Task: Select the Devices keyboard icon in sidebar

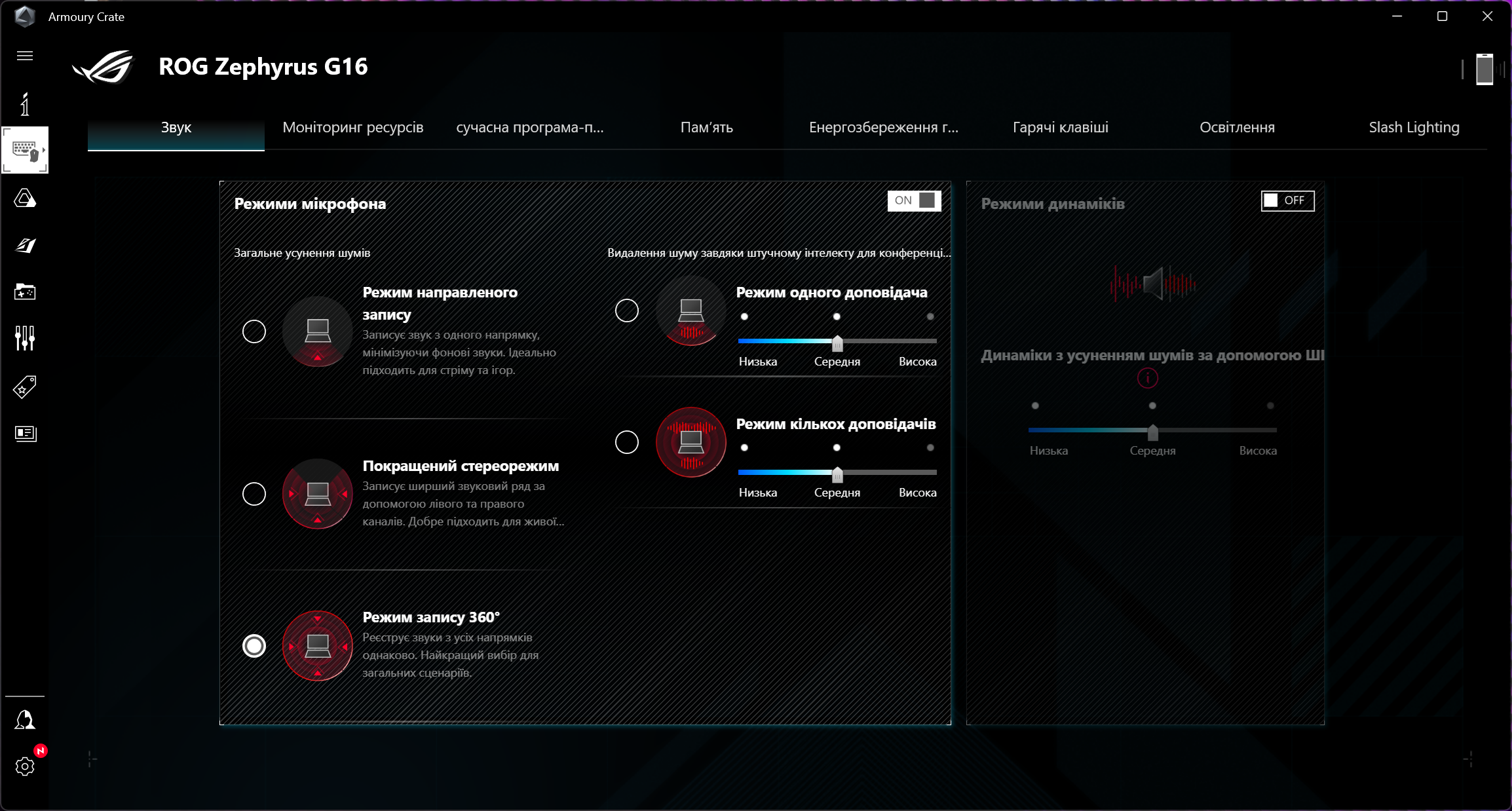Action: coord(25,149)
